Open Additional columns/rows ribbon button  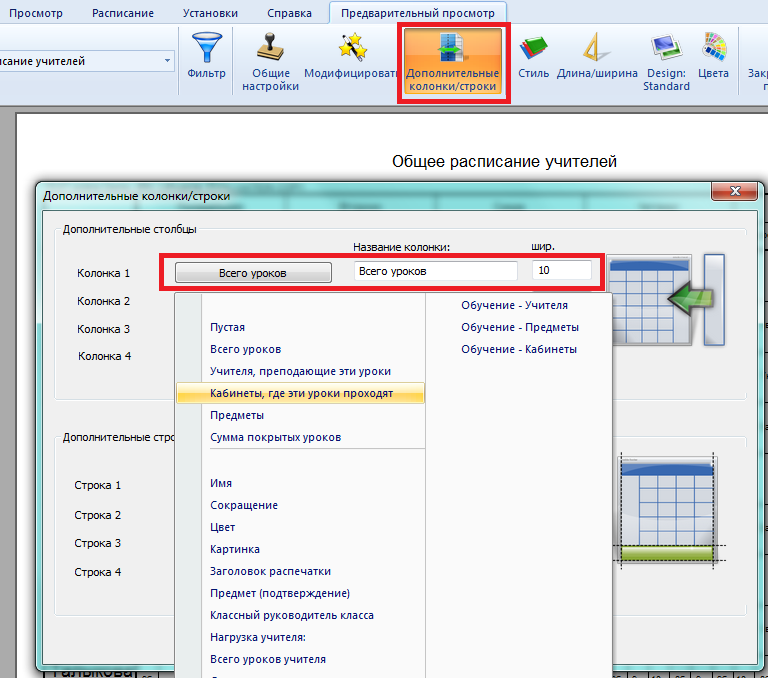point(452,63)
